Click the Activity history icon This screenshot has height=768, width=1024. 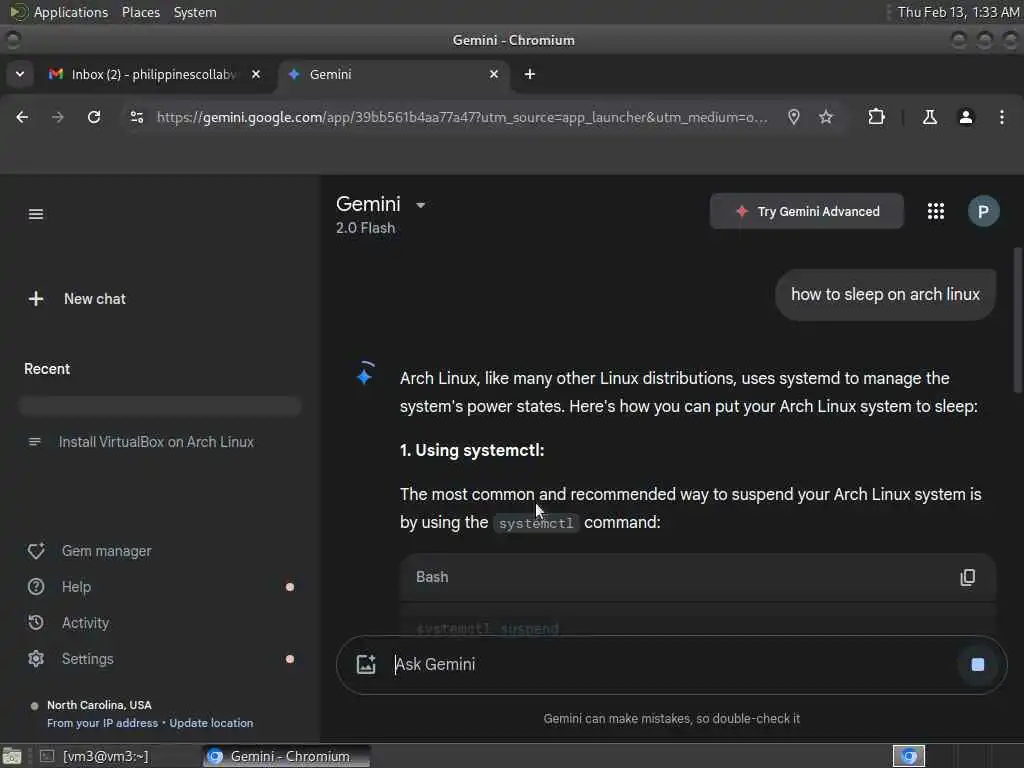point(36,622)
